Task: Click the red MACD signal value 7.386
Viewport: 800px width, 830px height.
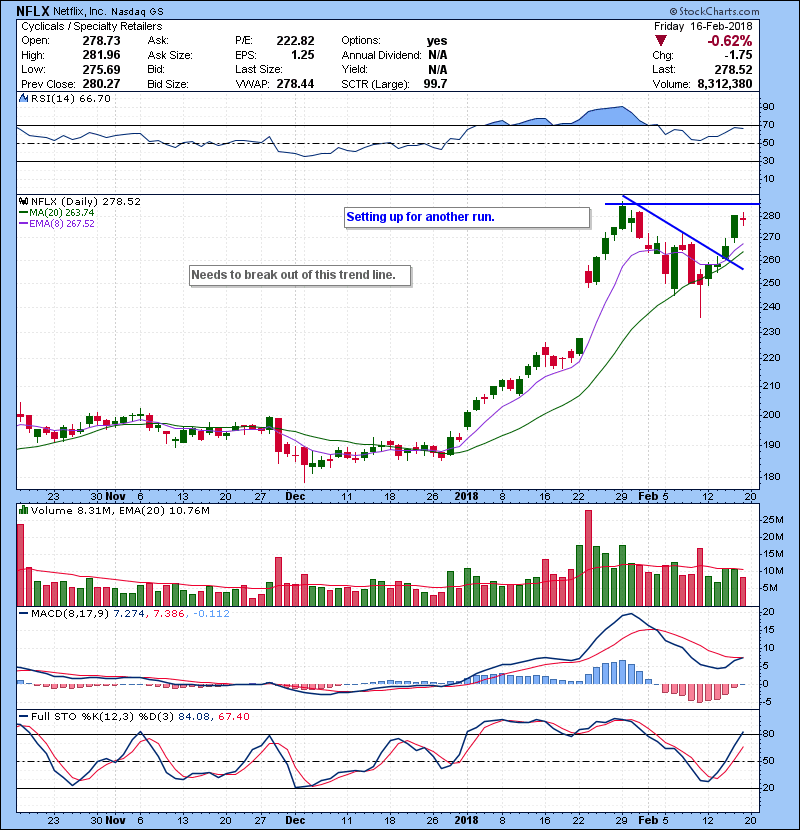Action: coord(169,614)
